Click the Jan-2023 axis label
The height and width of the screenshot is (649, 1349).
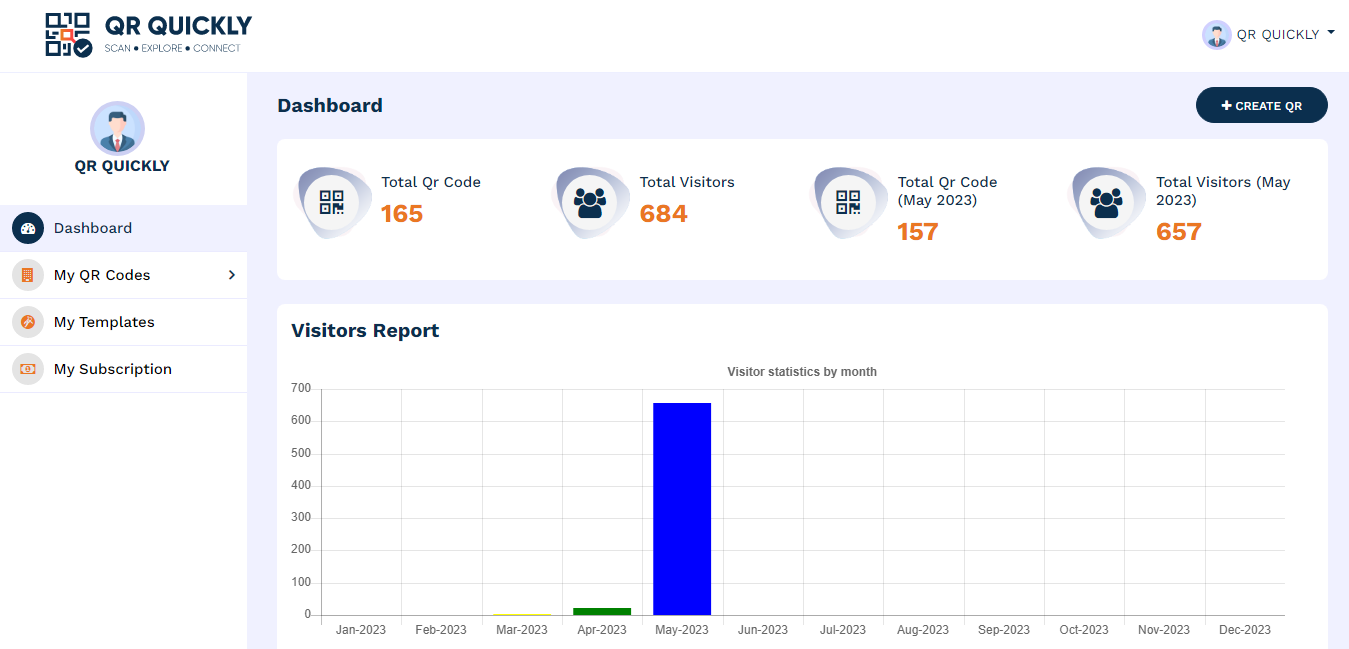click(x=361, y=630)
